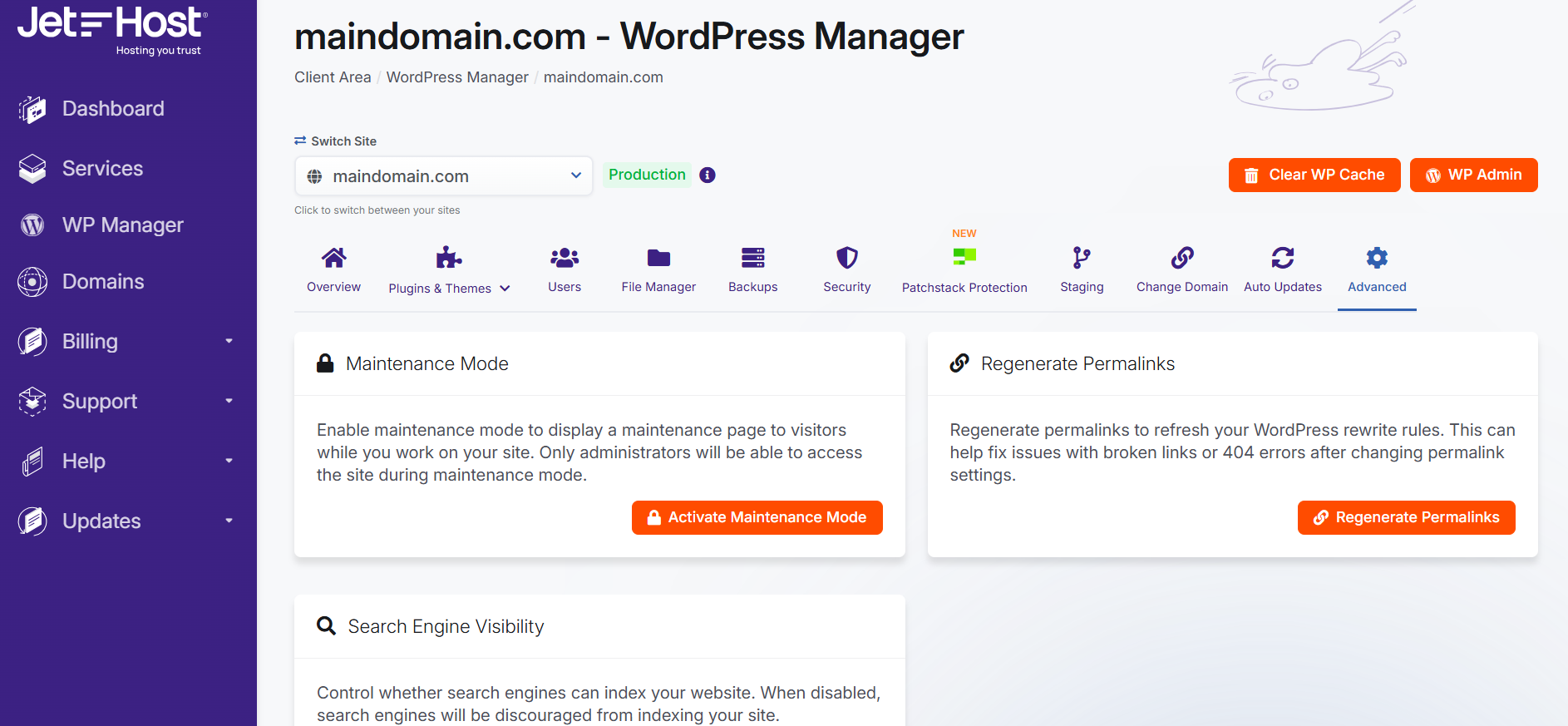Expand the Billing submenu arrow
The image size is (1568, 726).
pos(229,341)
